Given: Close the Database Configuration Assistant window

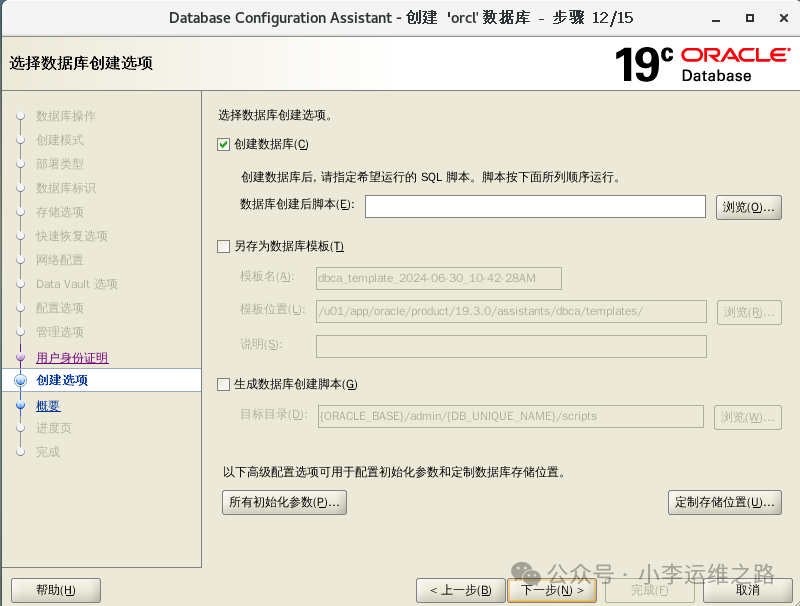Looking at the screenshot, I should tap(784, 18).
